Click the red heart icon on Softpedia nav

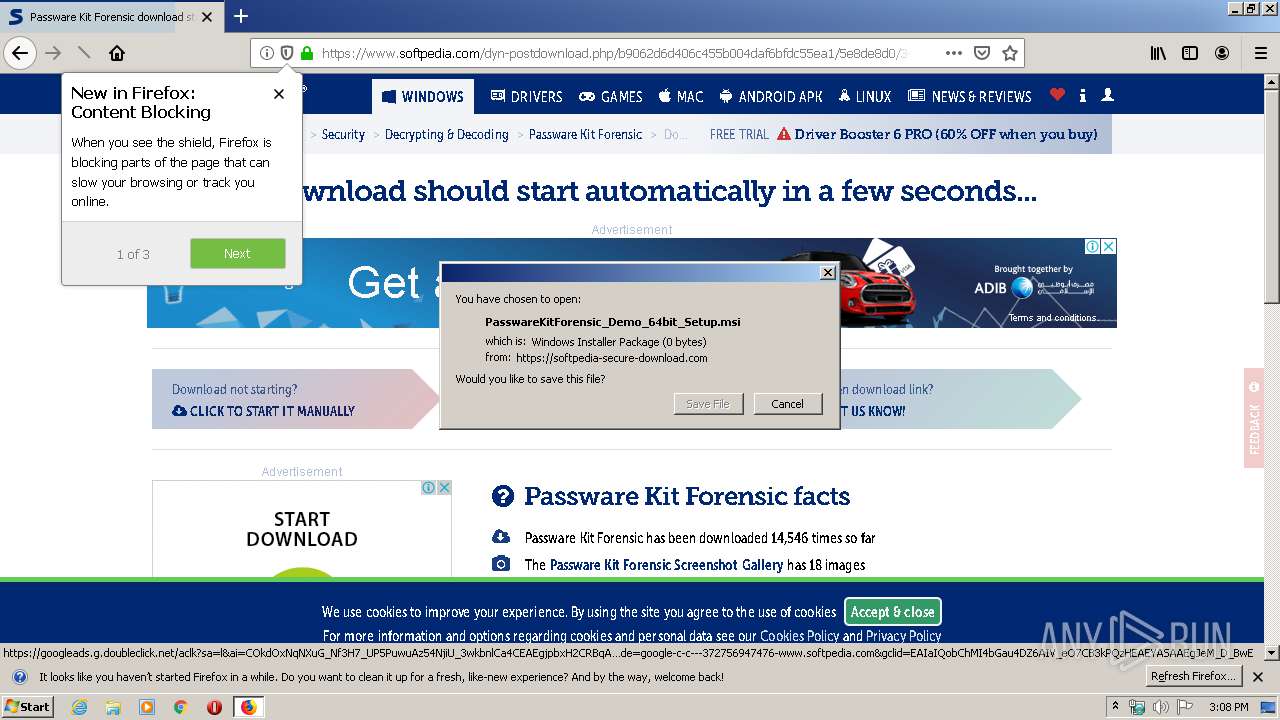pos(1057,95)
